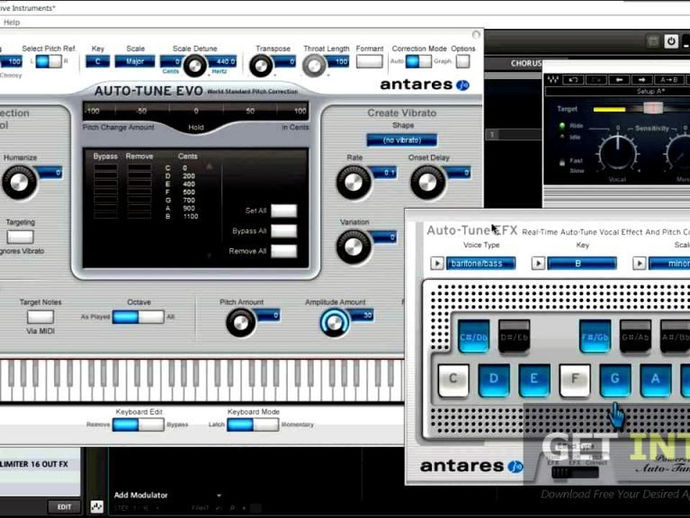
Task: Click the Pitch Amount knob
Action: pyautogui.click(x=241, y=323)
